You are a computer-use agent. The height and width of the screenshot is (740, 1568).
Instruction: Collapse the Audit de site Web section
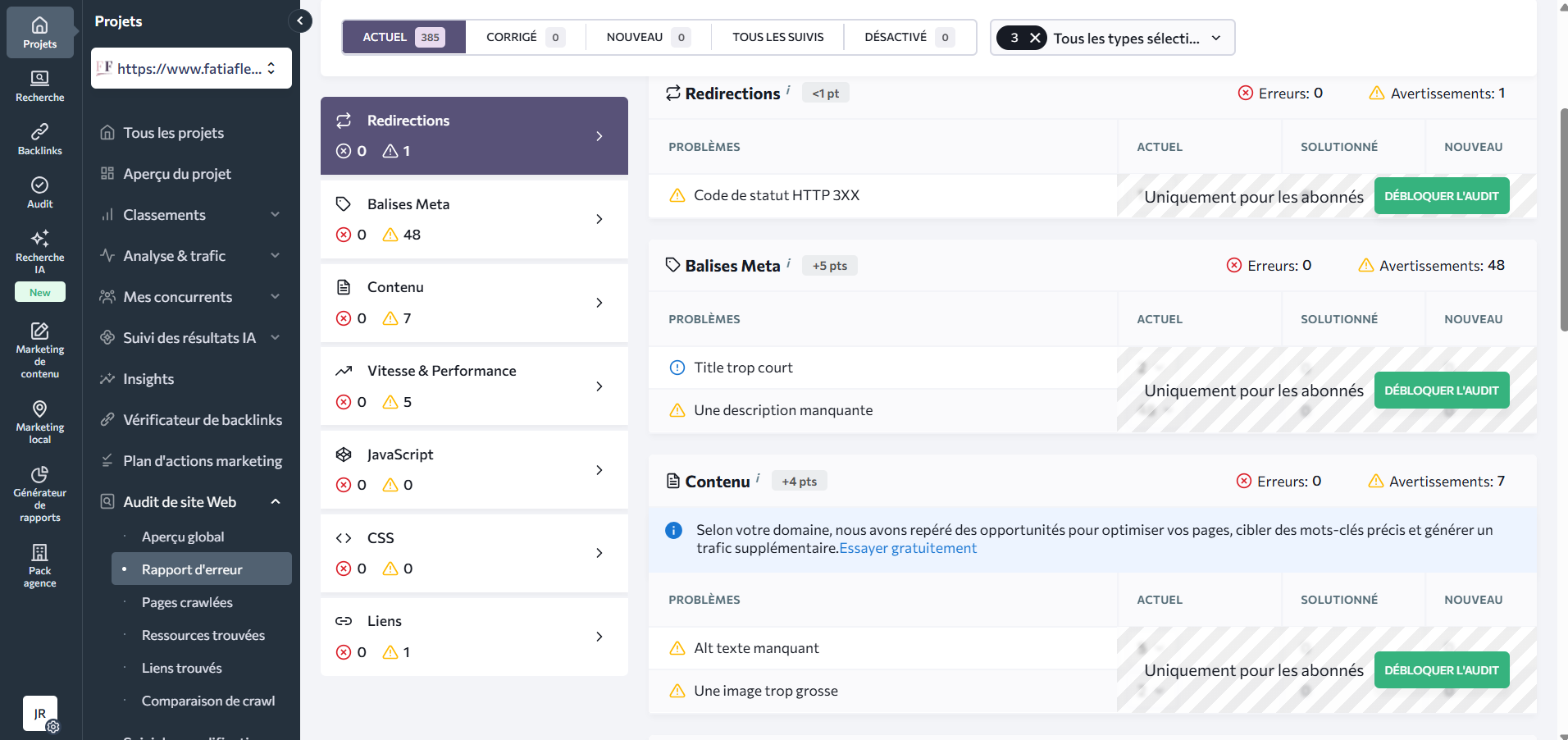275,502
